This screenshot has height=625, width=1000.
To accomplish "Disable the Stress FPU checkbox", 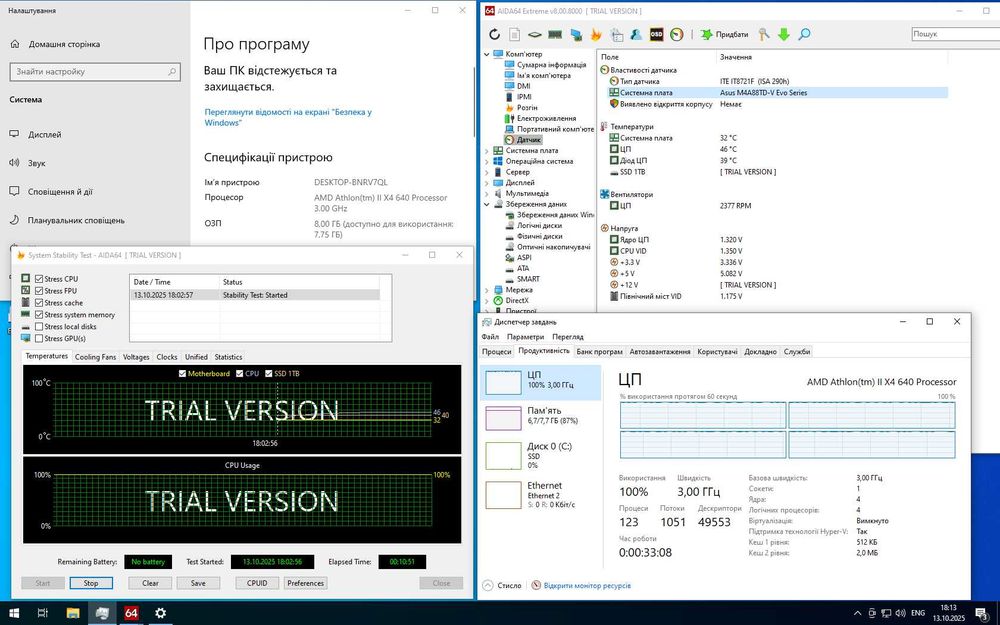I will (x=39, y=290).
